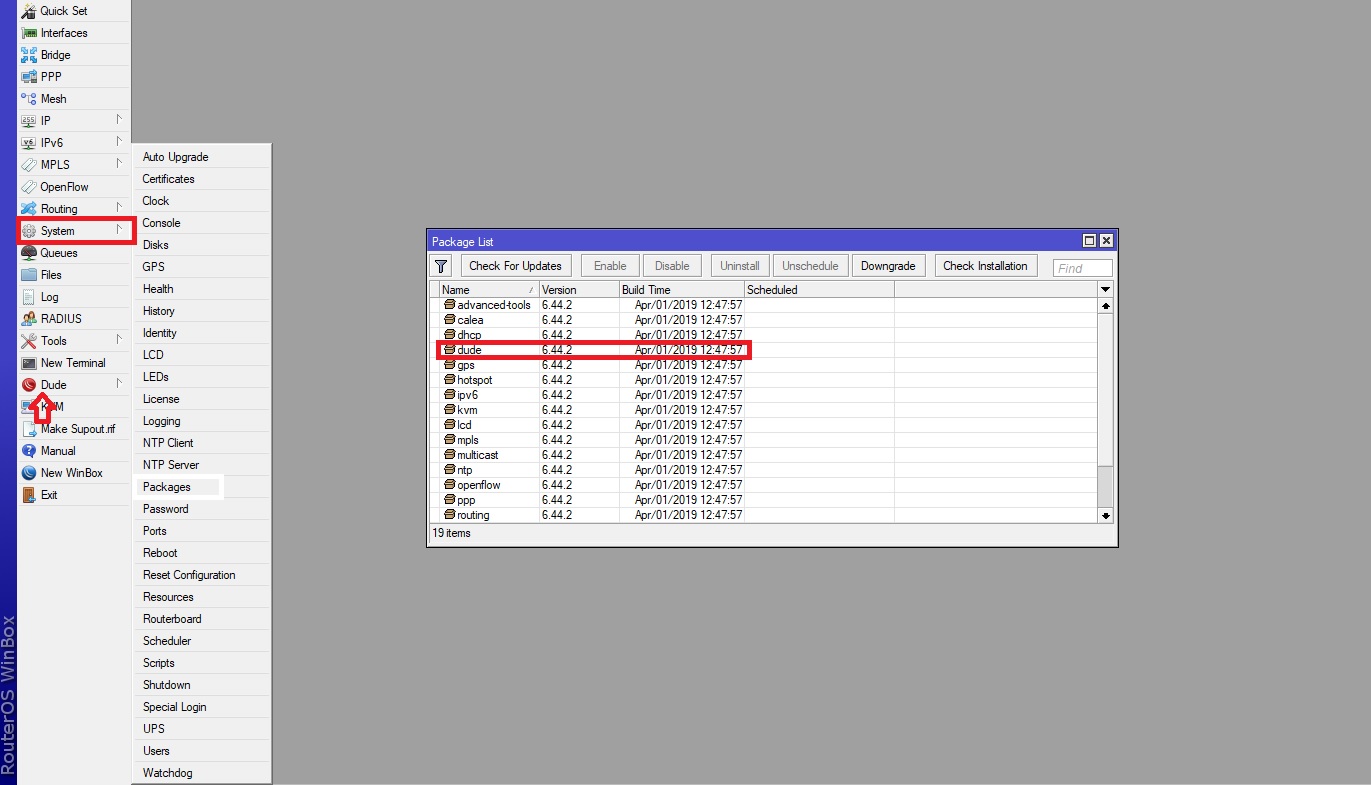
Task: Click the Interfaces icon in the sidebar
Action: coord(30,32)
